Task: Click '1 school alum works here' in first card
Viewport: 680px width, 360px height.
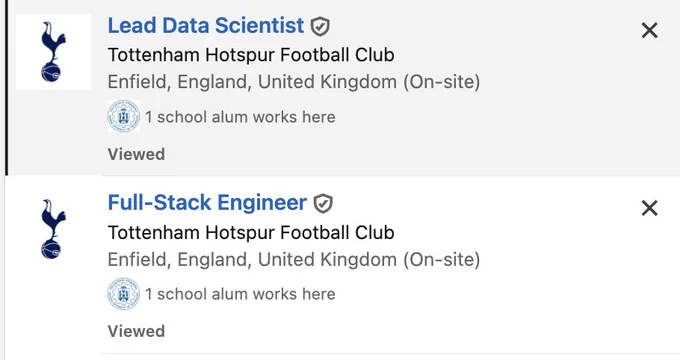Action: pos(240,117)
